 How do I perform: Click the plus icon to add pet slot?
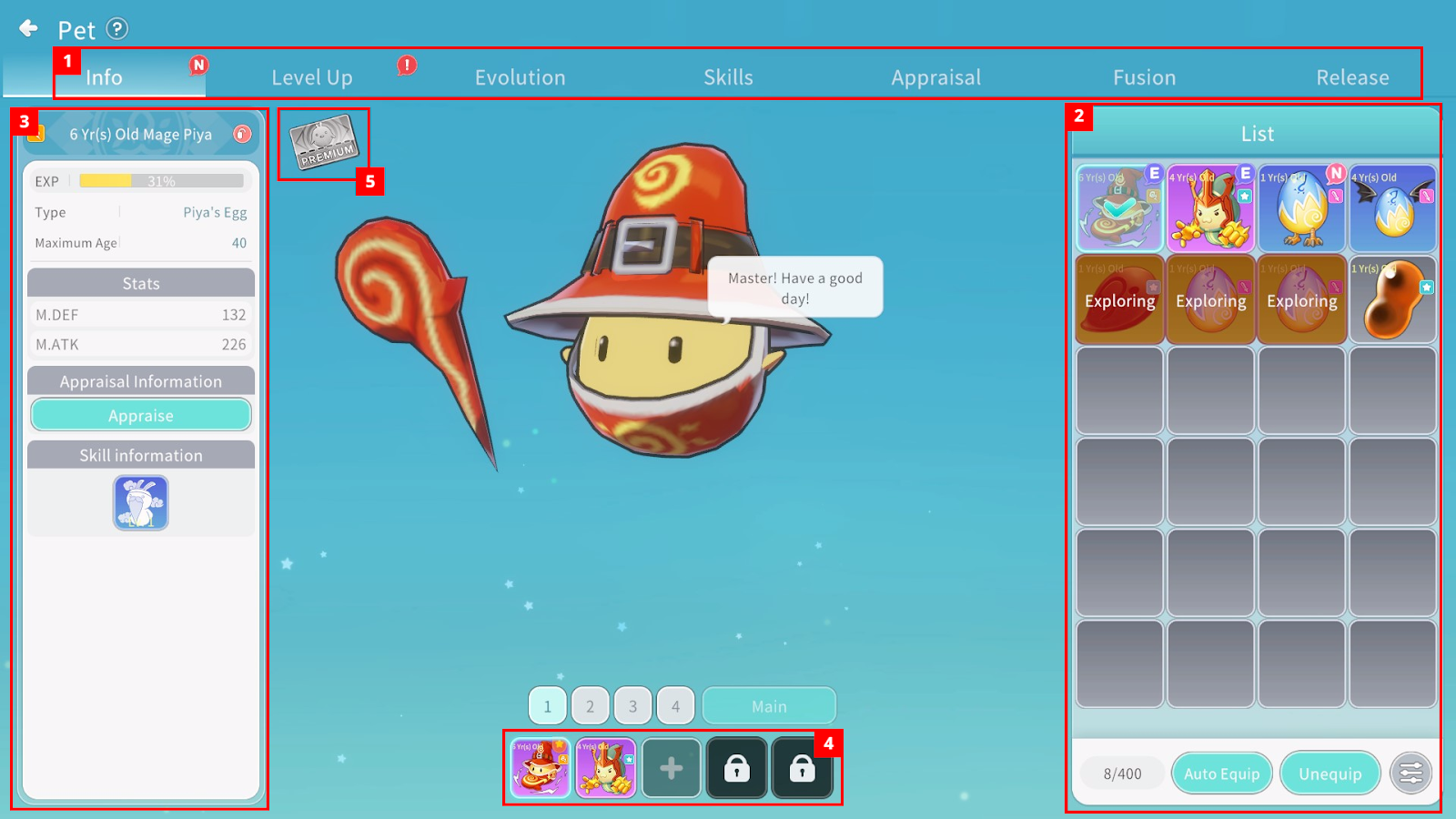point(672,769)
